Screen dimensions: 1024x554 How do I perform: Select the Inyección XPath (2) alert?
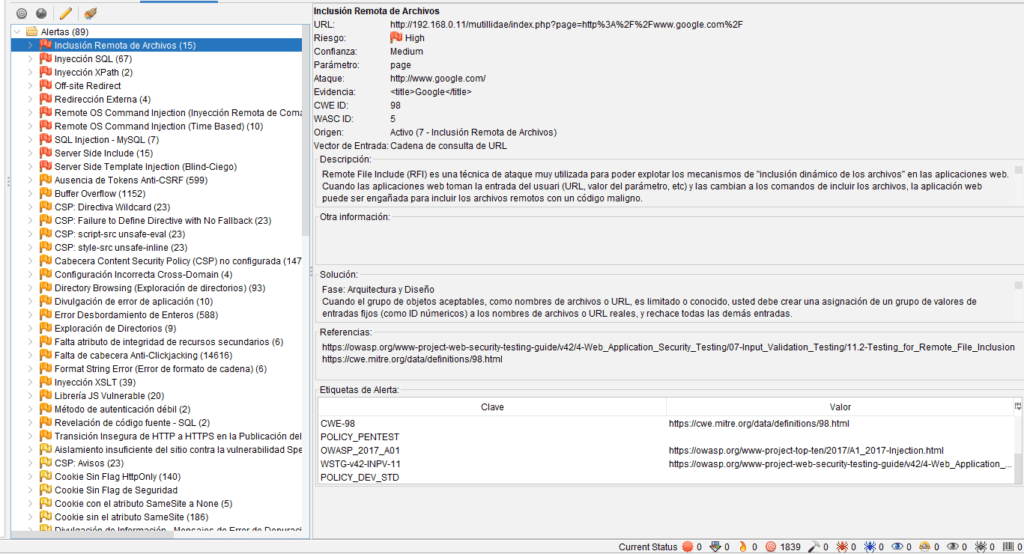pyautogui.click(x=93, y=72)
